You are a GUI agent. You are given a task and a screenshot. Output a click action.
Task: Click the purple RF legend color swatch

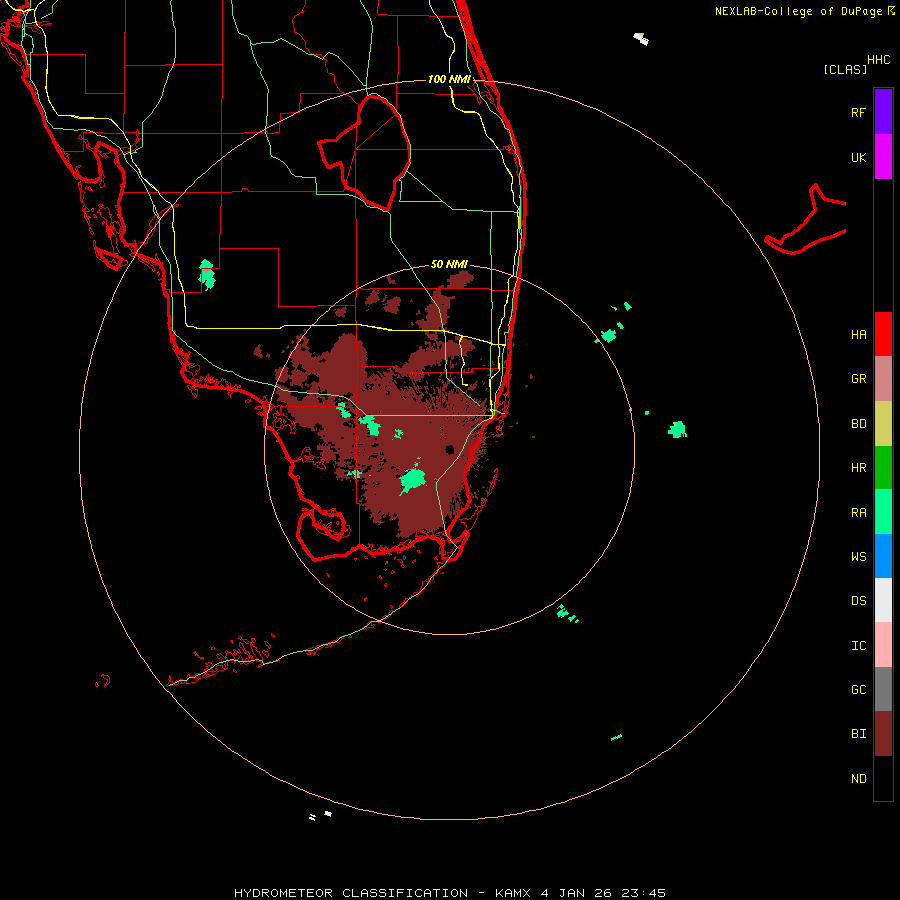coord(883,111)
